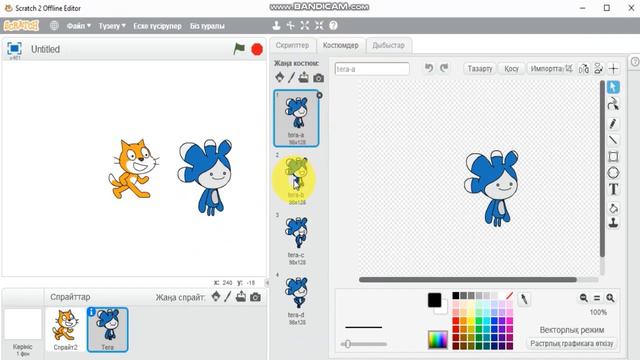
Task: Select the Line tool
Action: tap(613, 140)
